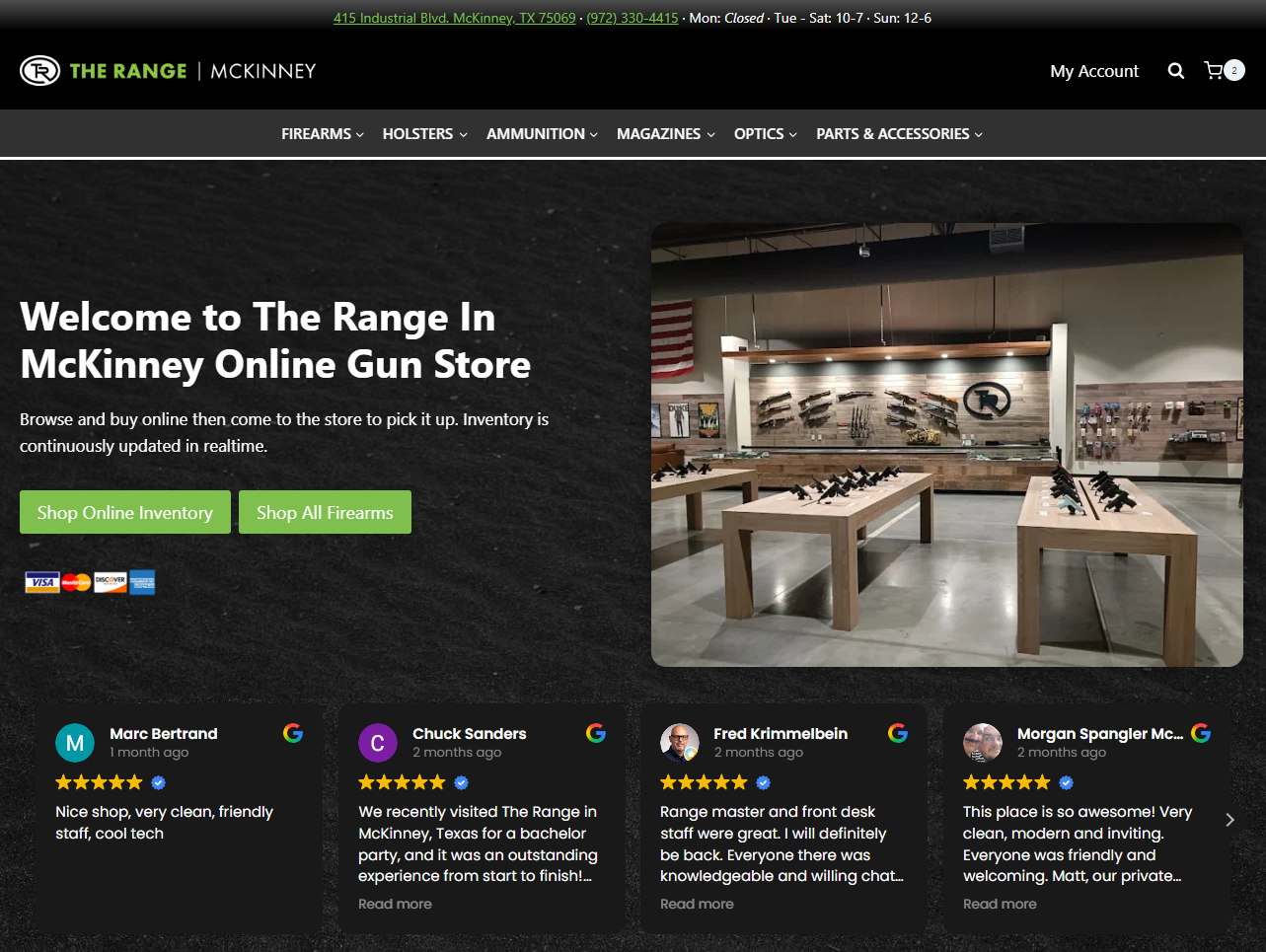Click verified badge on Marc Bertrand review
This screenshot has width=1266, height=952.
click(158, 782)
